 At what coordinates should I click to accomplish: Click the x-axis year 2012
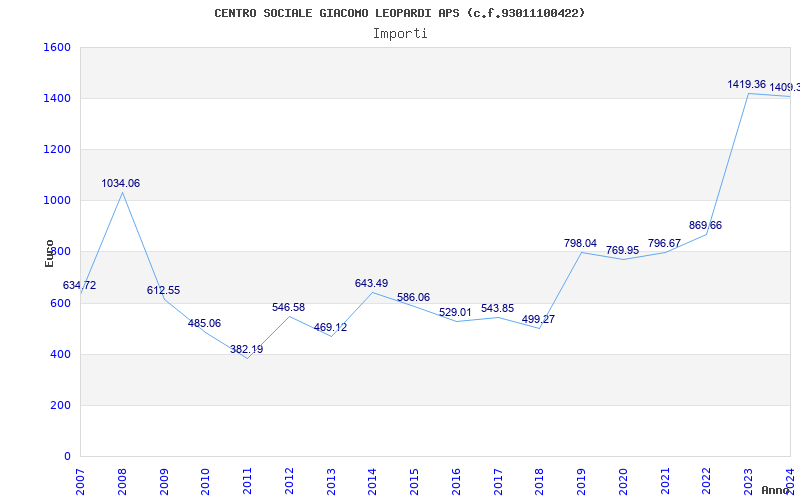(x=289, y=482)
